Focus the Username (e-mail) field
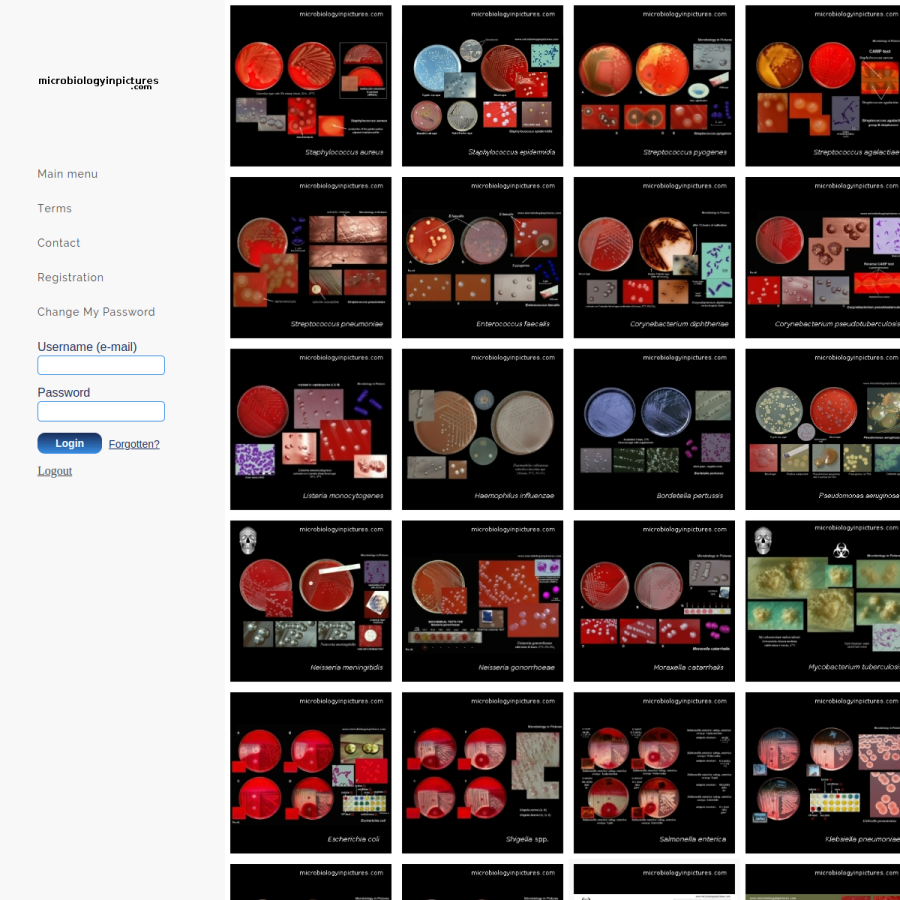The image size is (900, 900). click(x=101, y=365)
